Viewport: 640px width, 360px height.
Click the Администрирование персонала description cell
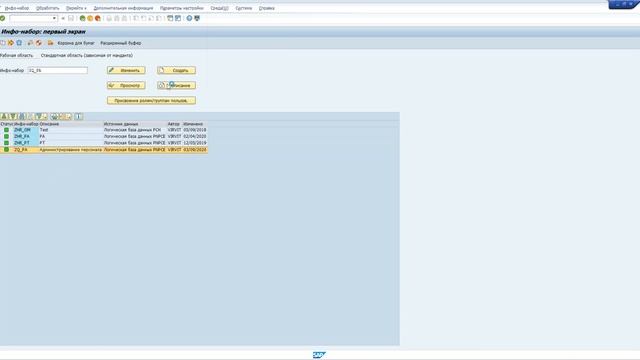coord(71,150)
